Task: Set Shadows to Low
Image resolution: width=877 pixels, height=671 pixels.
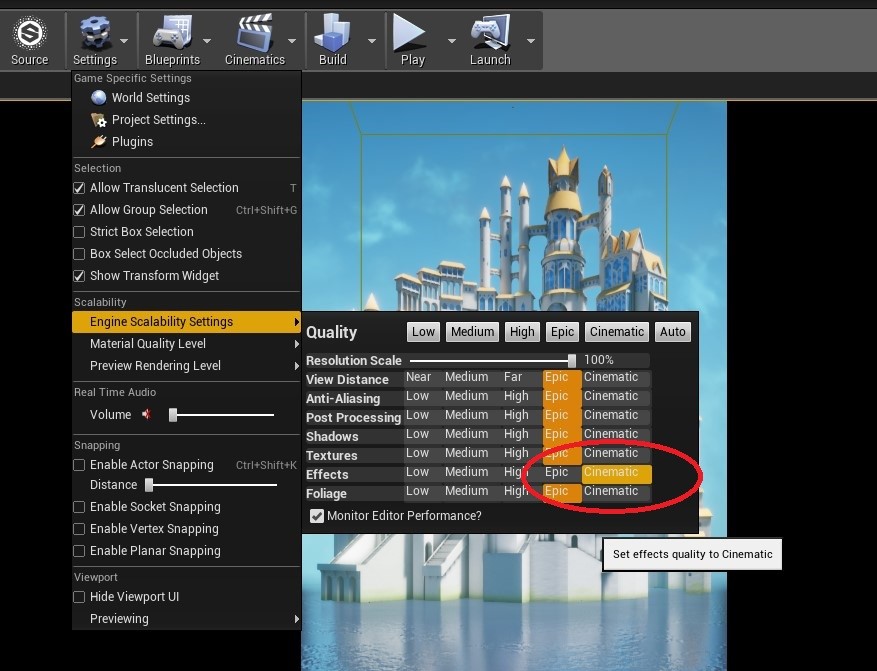Action: (423, 434)
